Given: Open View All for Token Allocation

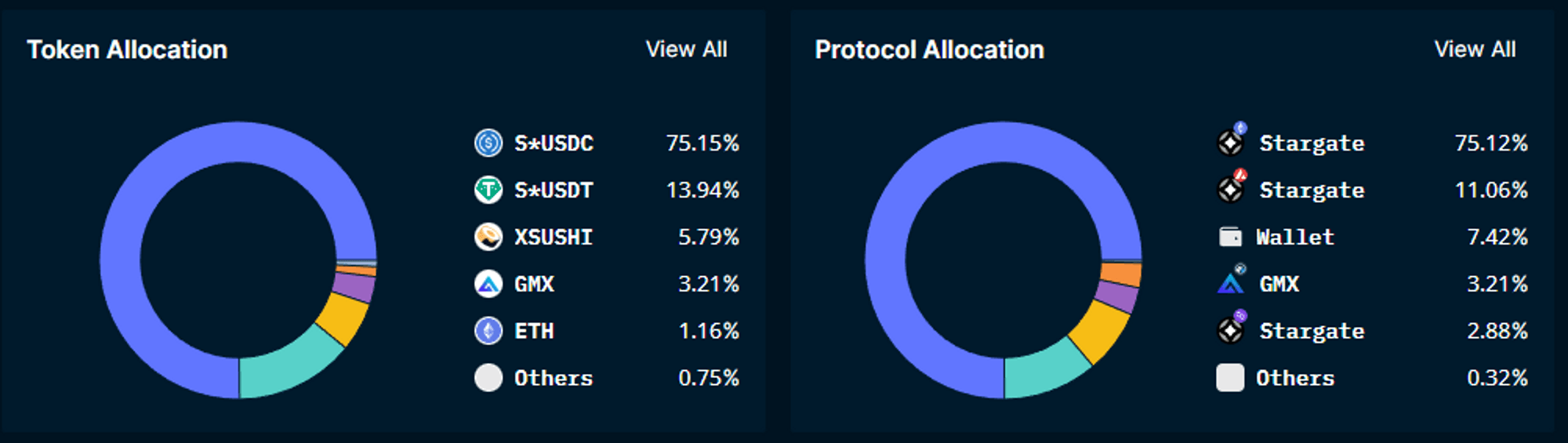Looking at the screenshot, I should (686, 49).
